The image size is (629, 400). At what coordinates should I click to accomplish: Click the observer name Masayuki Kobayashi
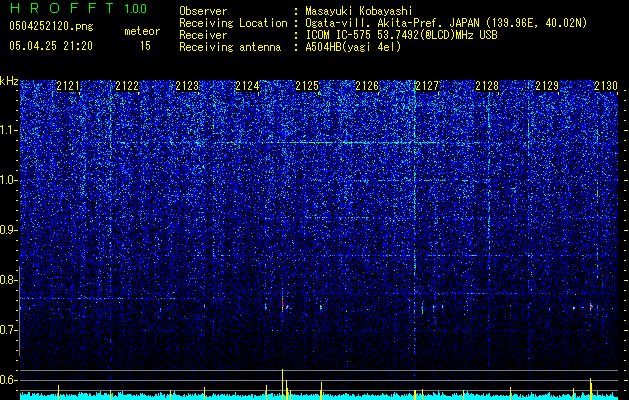click(359, 11)
